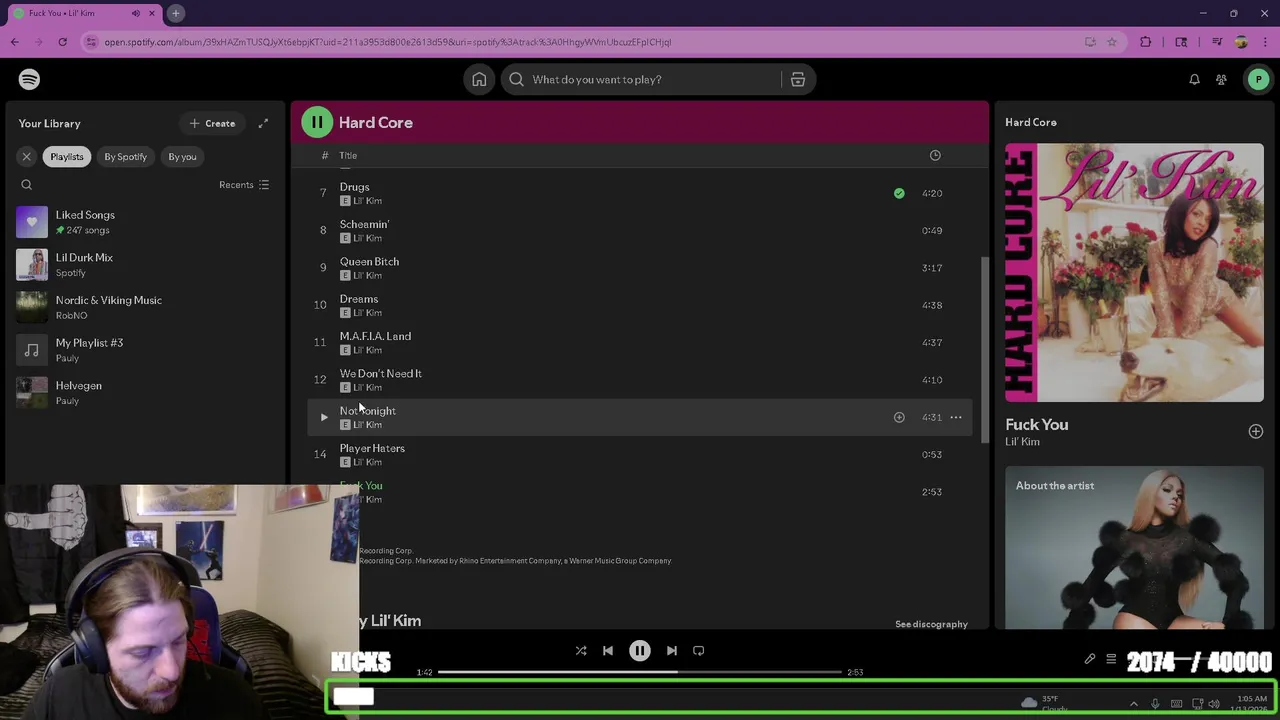The width and height of the screenshot is (1280, 720).
Task: Select the Playlists filter chip
Action: click(67, 157)
